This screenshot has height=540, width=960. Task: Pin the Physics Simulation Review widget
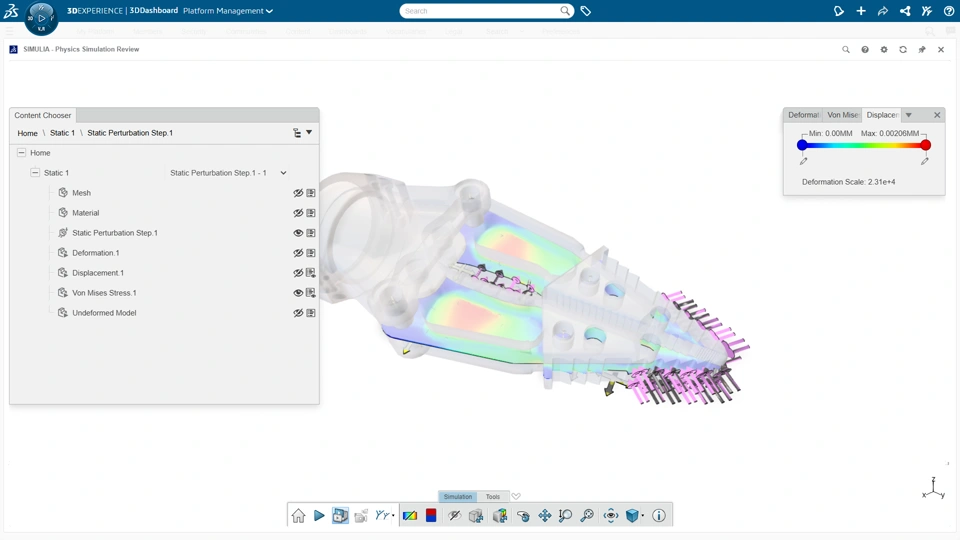pyautogui.click(x=922, y=50)
